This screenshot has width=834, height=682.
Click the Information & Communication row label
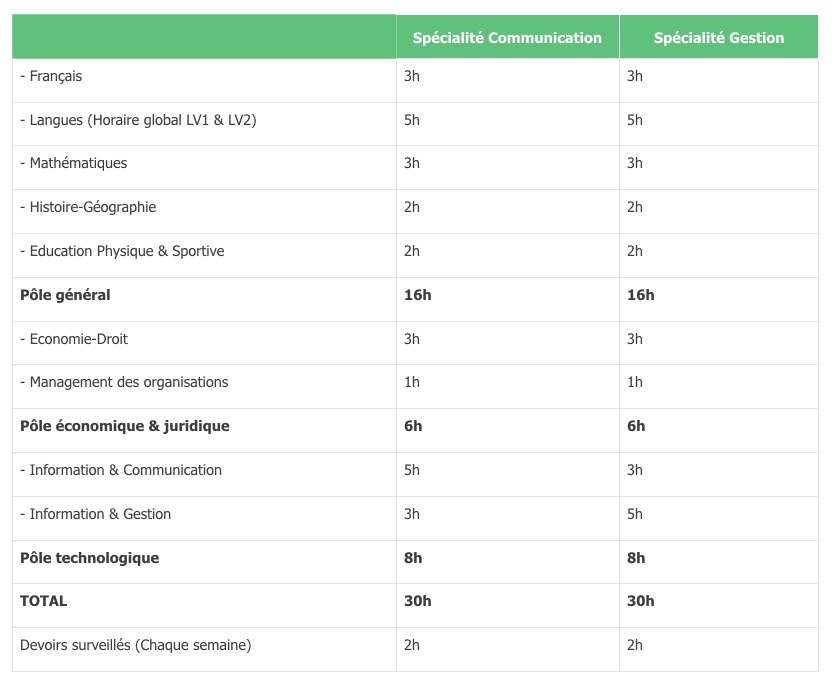(x=121, y=470)
